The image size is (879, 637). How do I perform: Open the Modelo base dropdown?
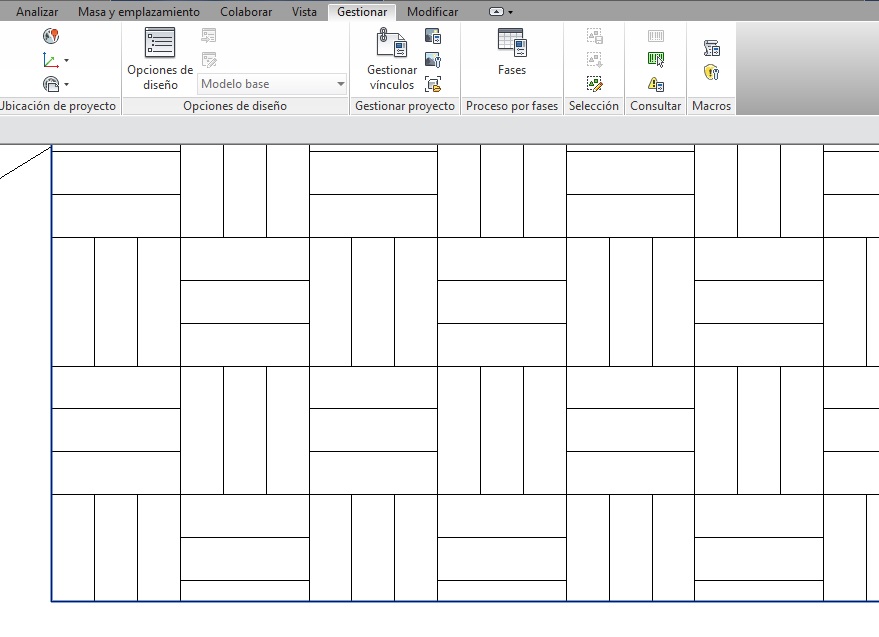pyautogui.click(x=341, y=85)
